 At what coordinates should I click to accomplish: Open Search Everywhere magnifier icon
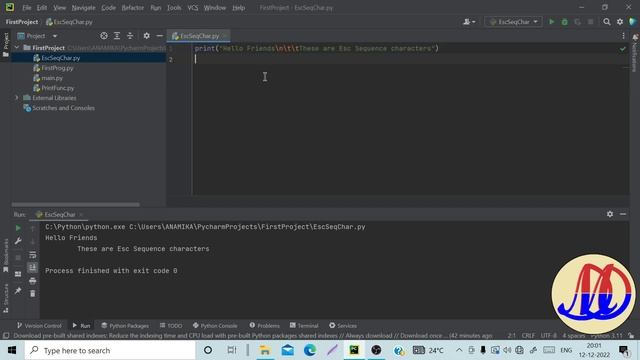click(x=607, y=22)
